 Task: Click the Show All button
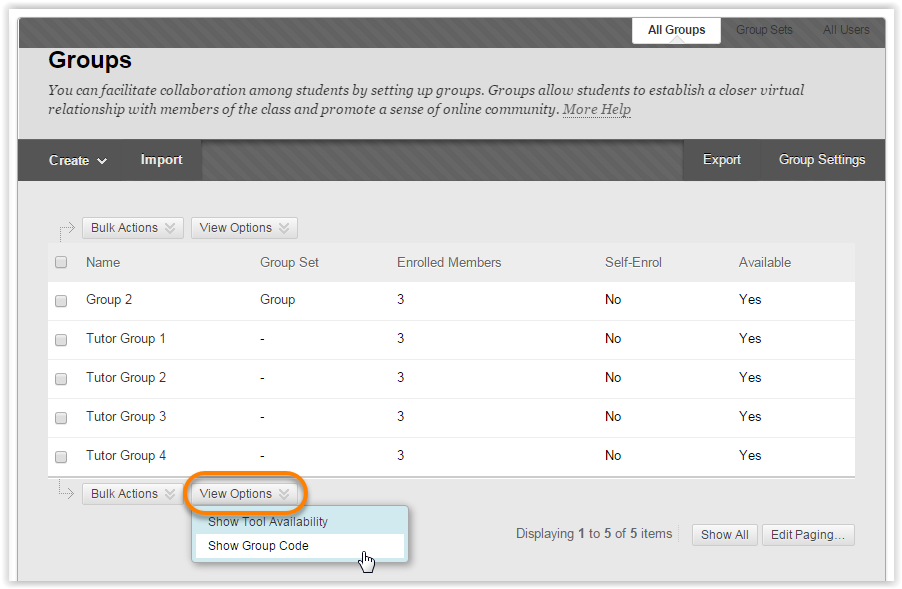click(724, 535)
